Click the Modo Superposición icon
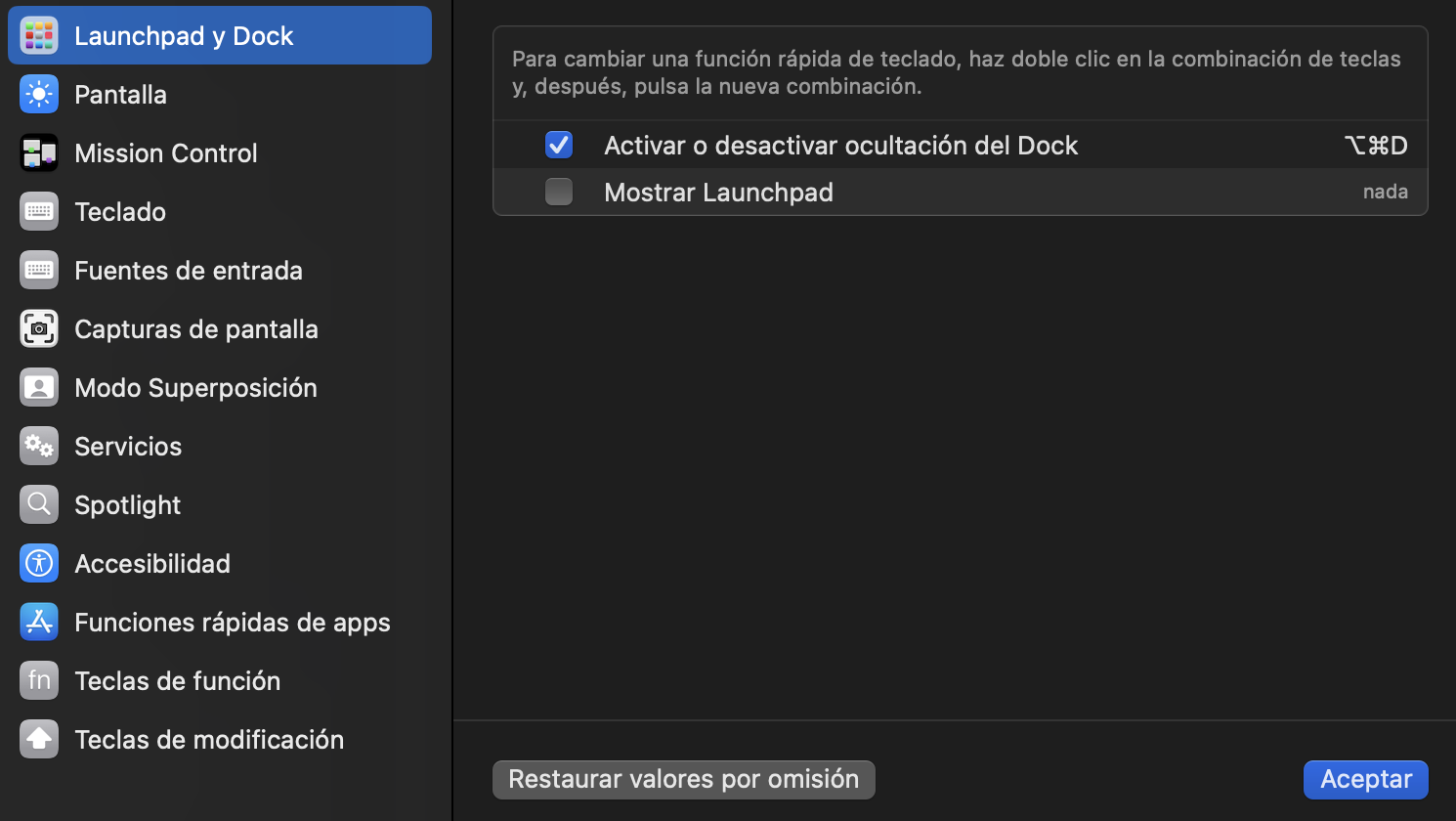Viewport: 1456px width, 821px height. click(39, 388)
